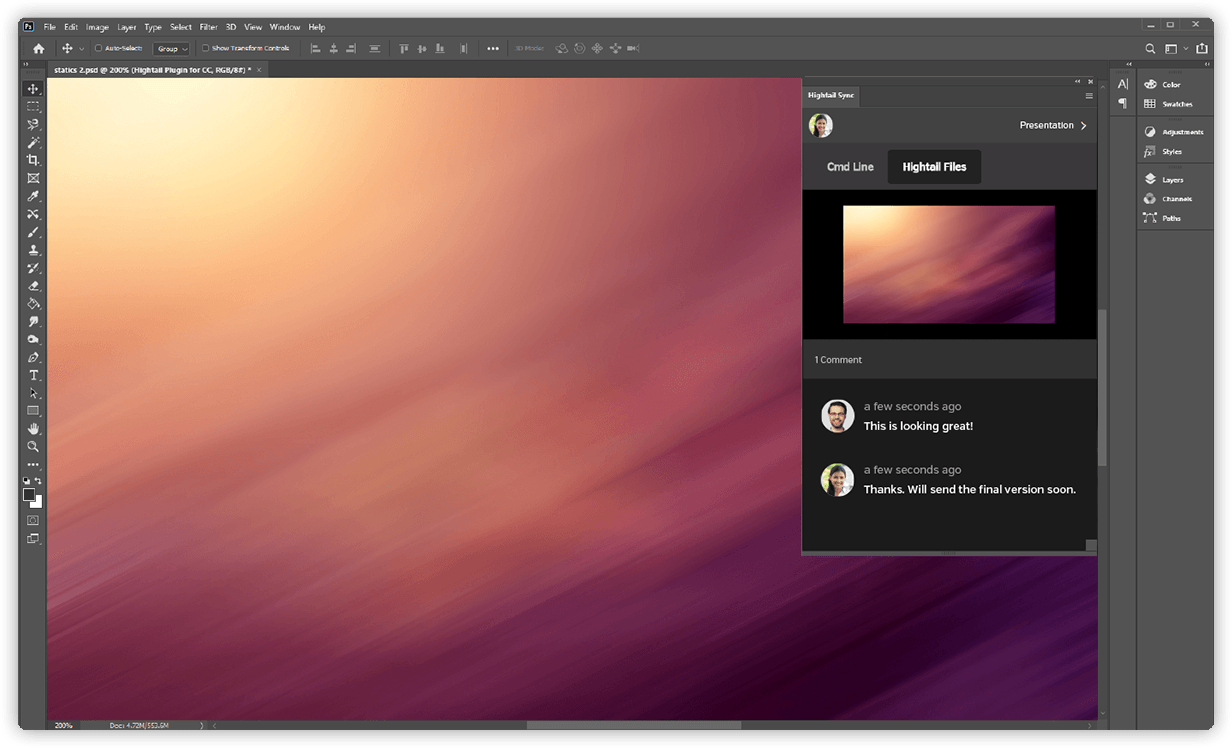Select the Zoom tool

pyautogui.click(x=33, y=447)
